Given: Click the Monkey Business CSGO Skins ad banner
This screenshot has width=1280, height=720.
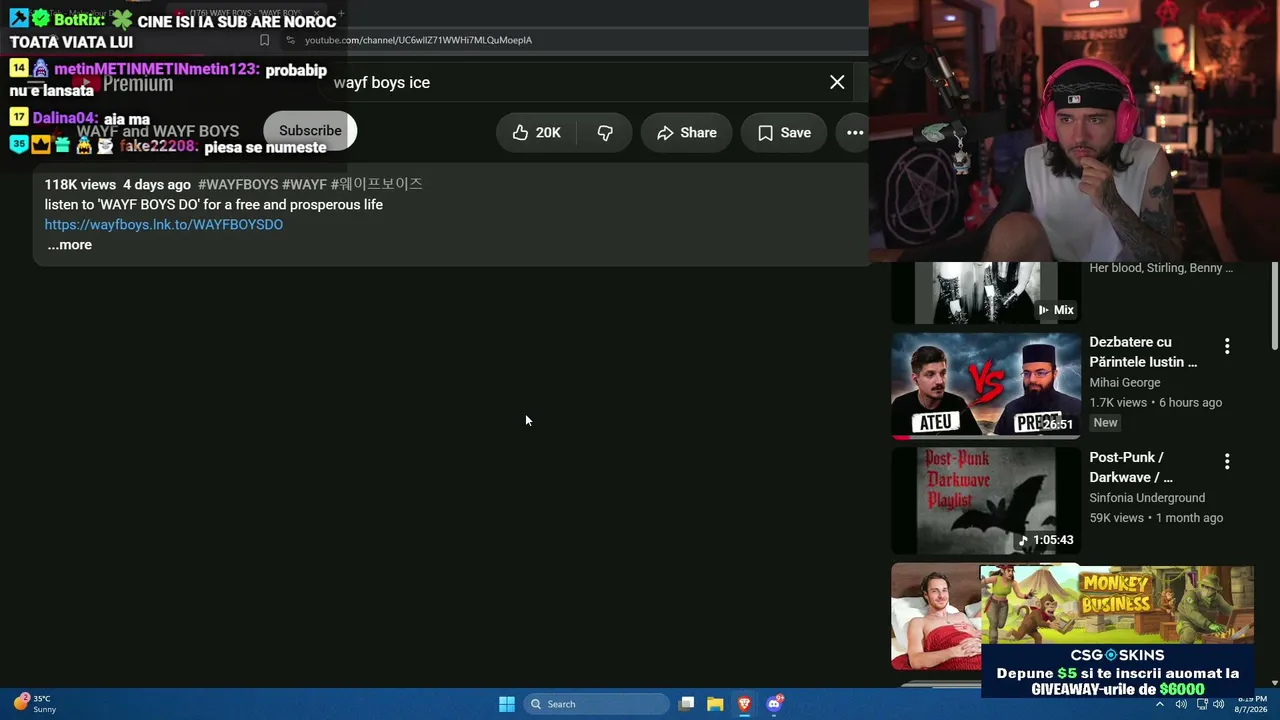Looking at the screenshot, I should click(1117, 632).
